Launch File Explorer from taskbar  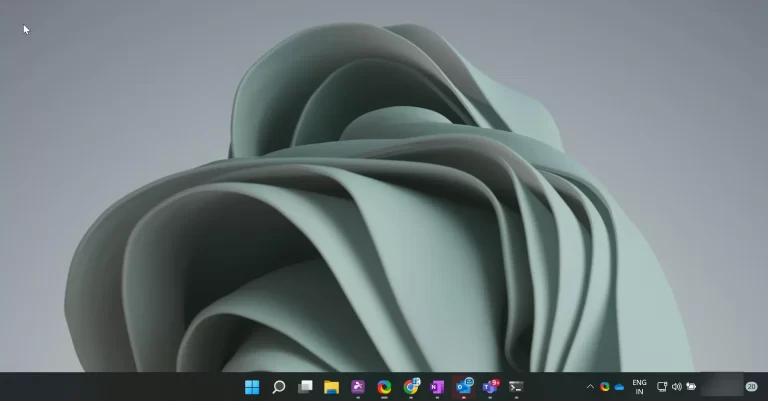tap(332, 387)
